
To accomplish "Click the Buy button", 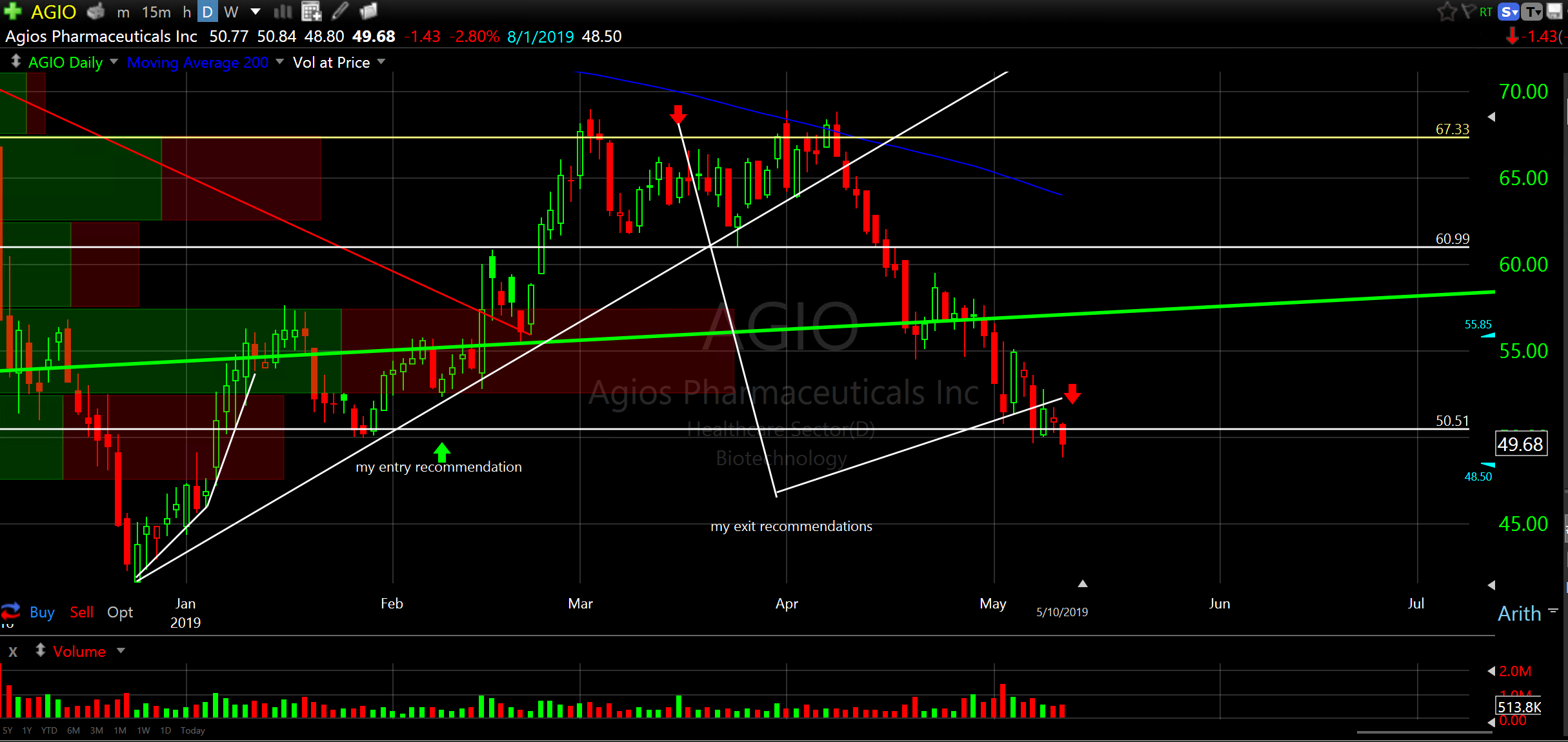I will 42,612.
